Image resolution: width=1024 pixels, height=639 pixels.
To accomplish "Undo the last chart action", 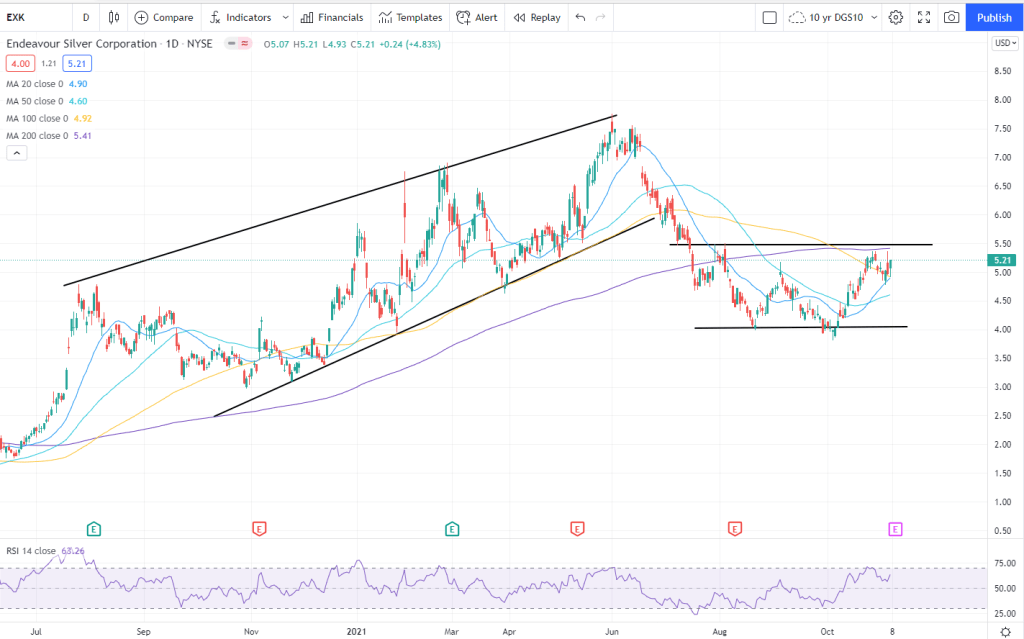I will pyautogui.click(x=581, y=17).
